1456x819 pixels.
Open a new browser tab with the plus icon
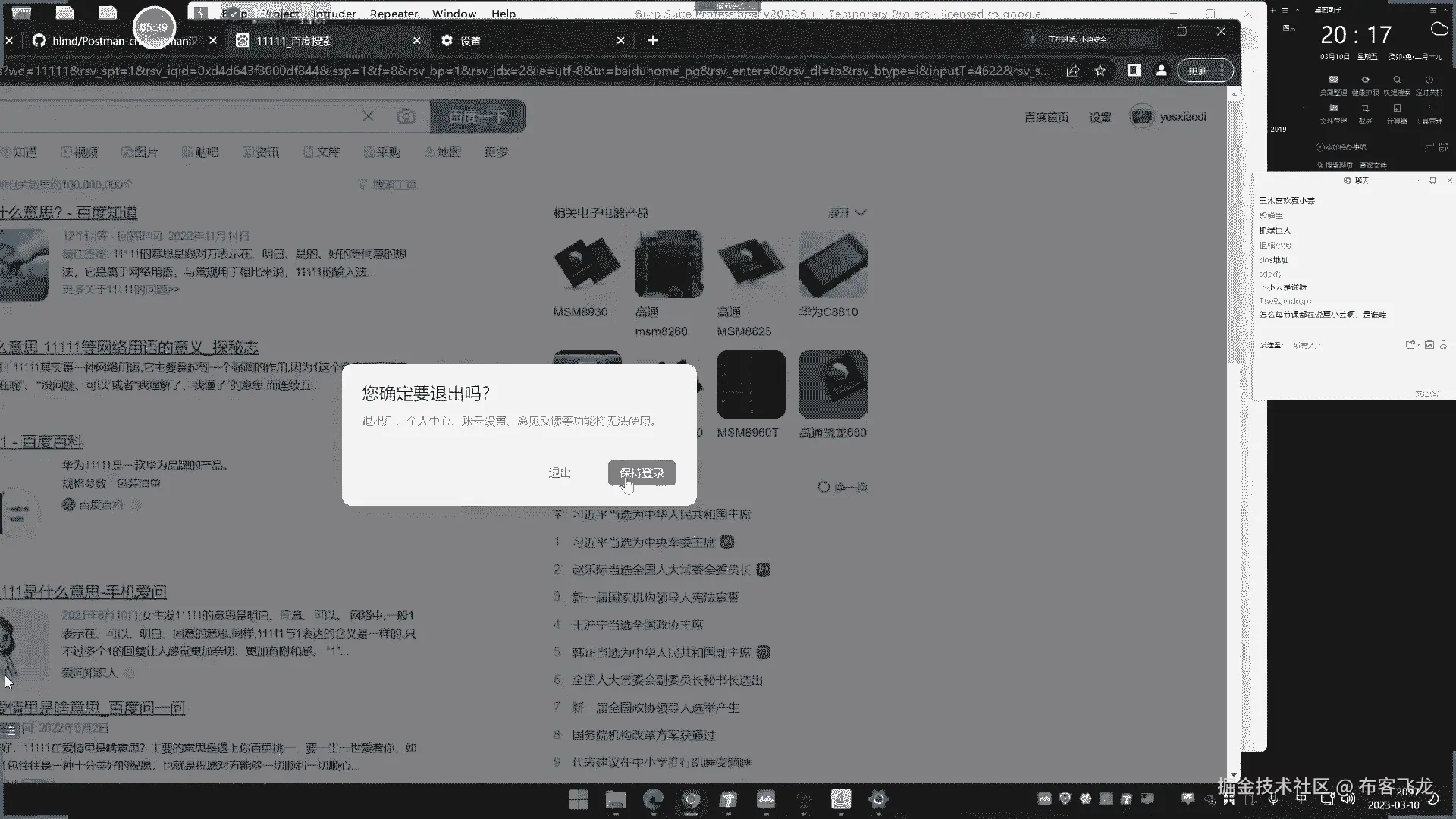(x=653, y=40)
